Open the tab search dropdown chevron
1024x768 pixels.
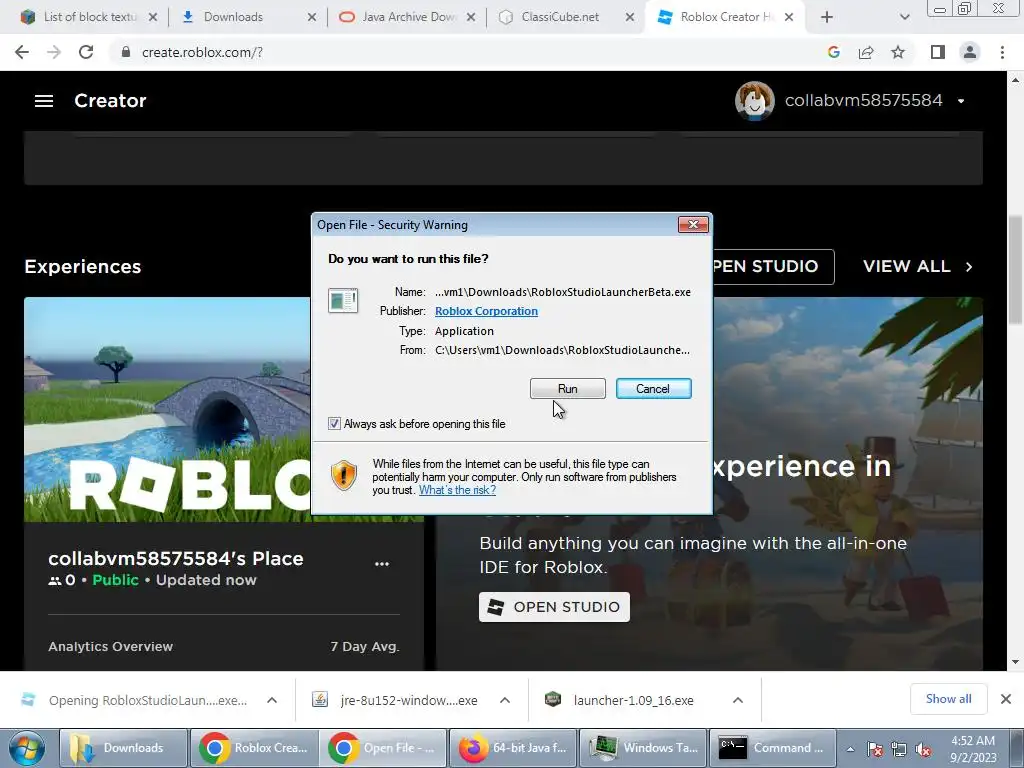(x=904, y=17)
